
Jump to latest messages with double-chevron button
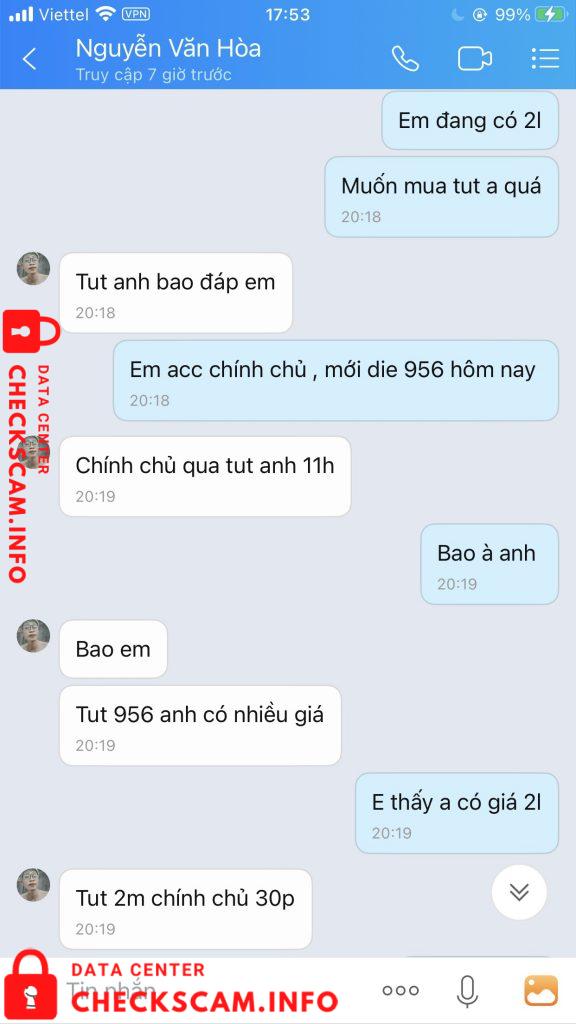(519, 892)
